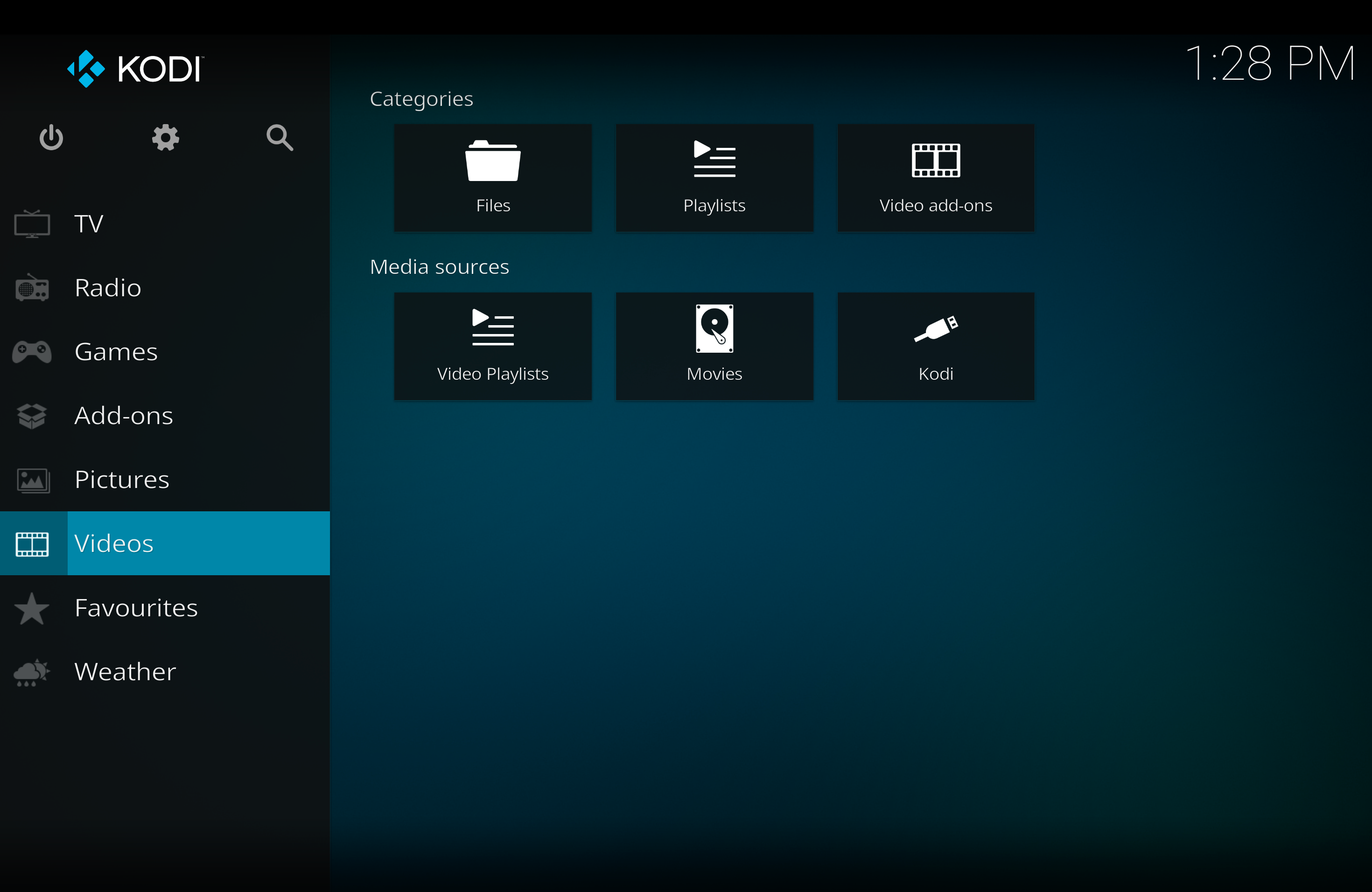
Task: Select Pictures label in main menu
Action: [122, 480]
